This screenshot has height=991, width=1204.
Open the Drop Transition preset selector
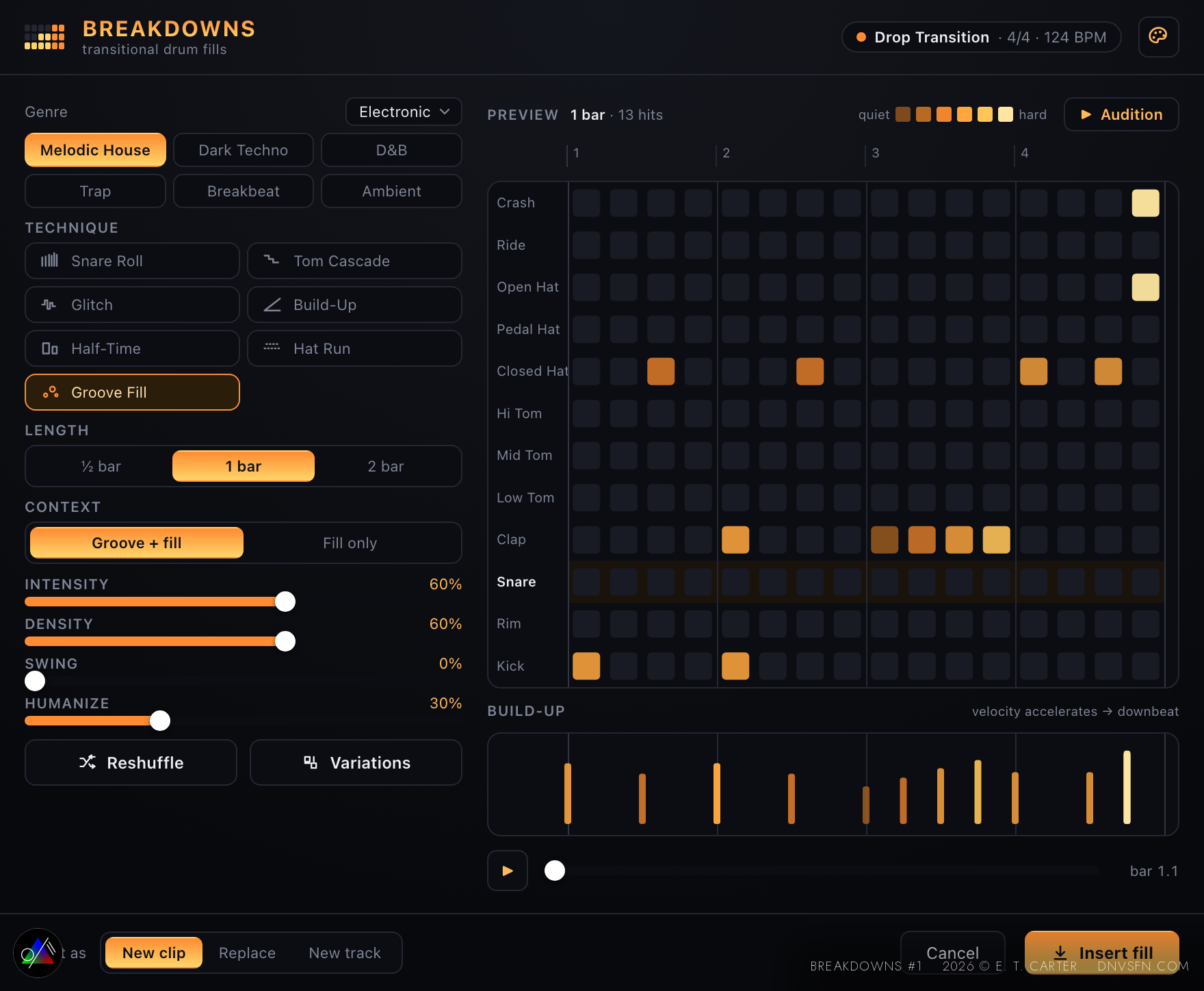981,37
